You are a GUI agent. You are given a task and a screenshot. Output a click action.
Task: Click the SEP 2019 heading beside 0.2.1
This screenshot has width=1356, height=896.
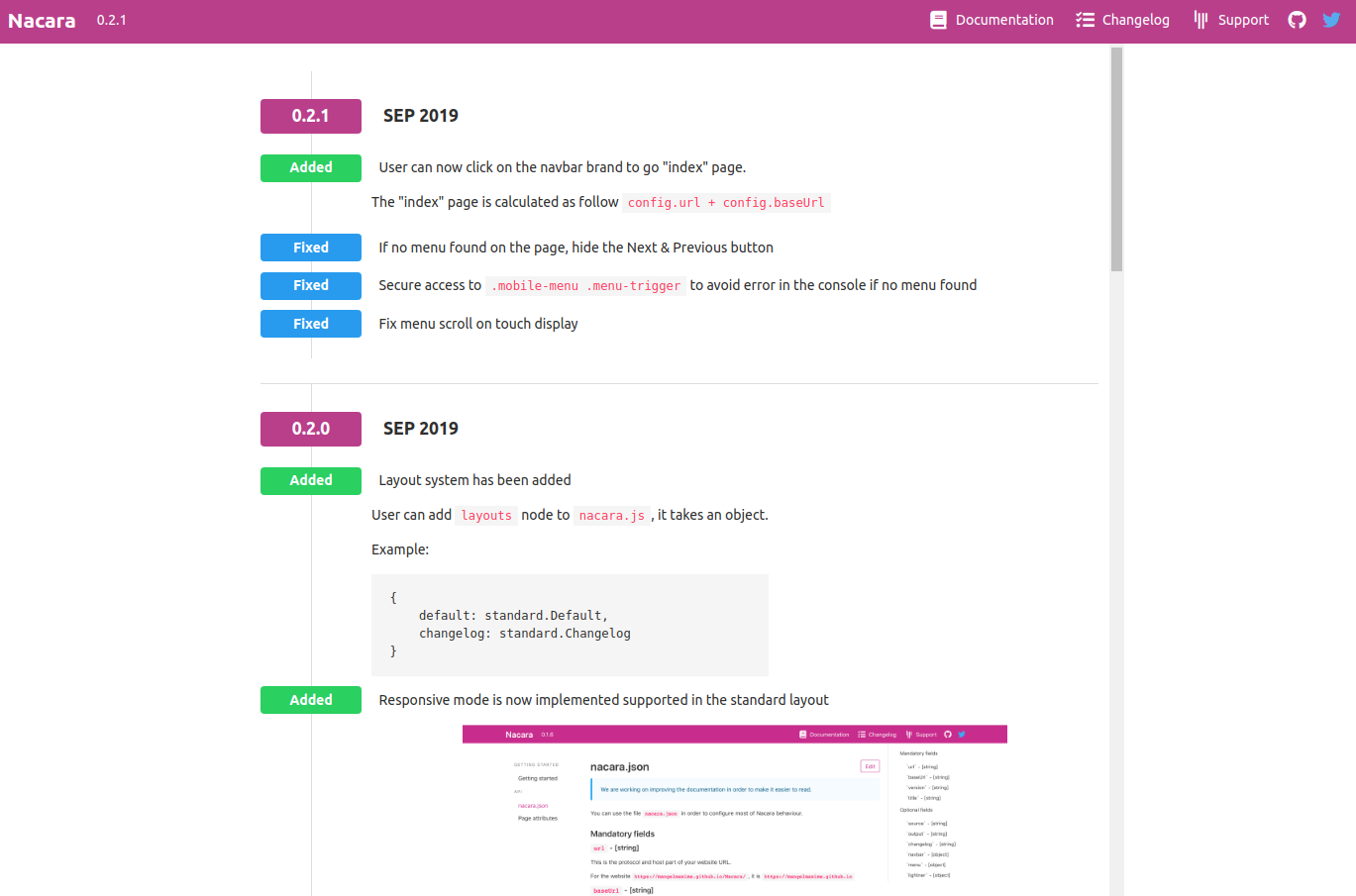point(421,116)
